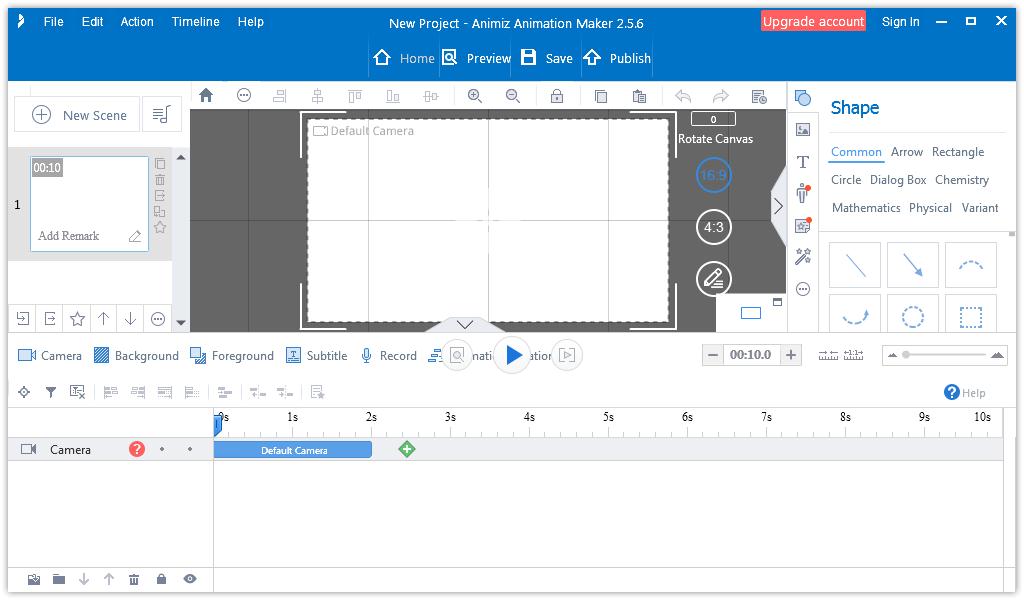
Task: Open the character Role icon in sidebar
Action: click(803, 193)
